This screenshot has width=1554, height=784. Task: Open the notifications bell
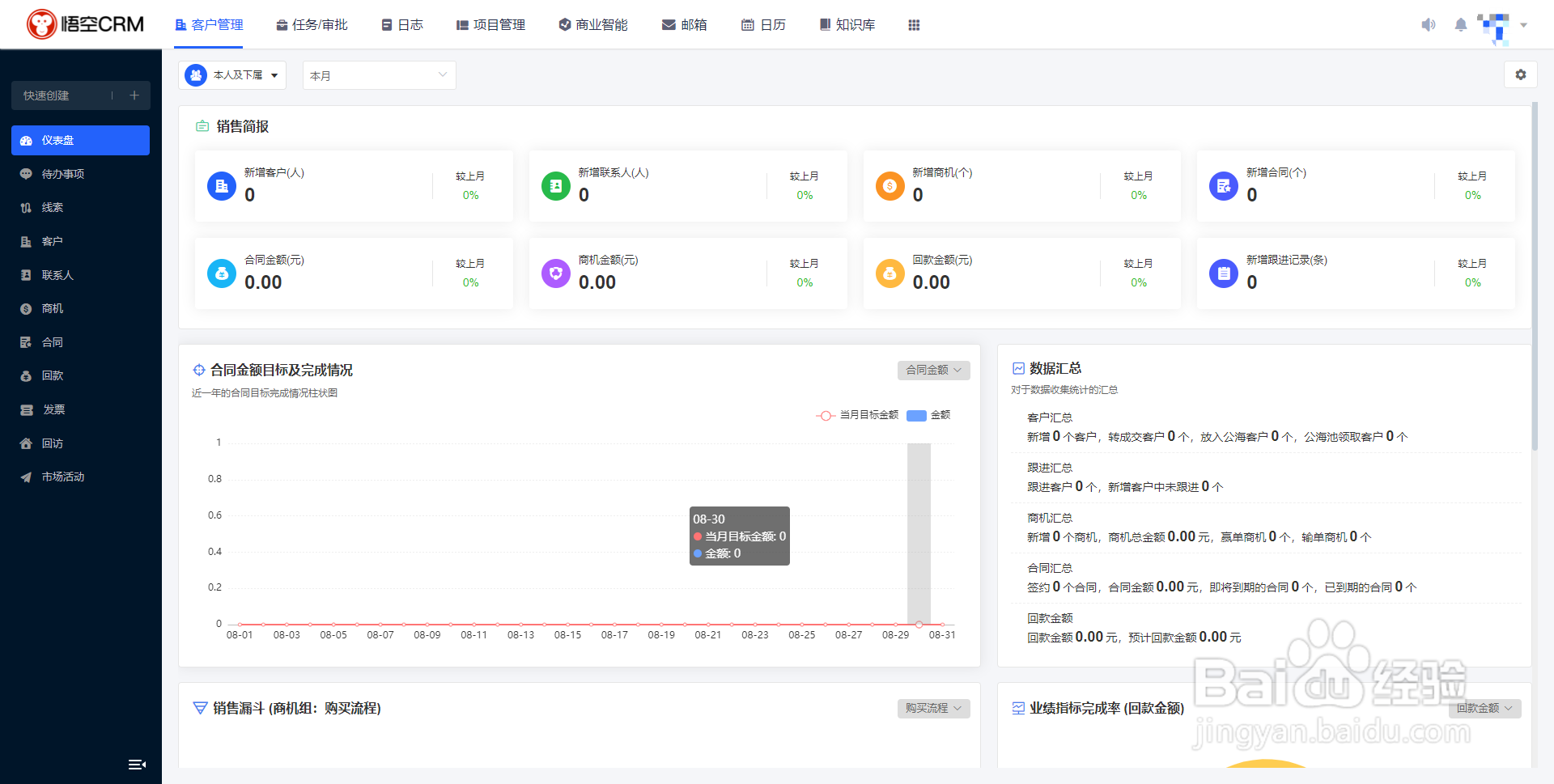point(1460,25)
